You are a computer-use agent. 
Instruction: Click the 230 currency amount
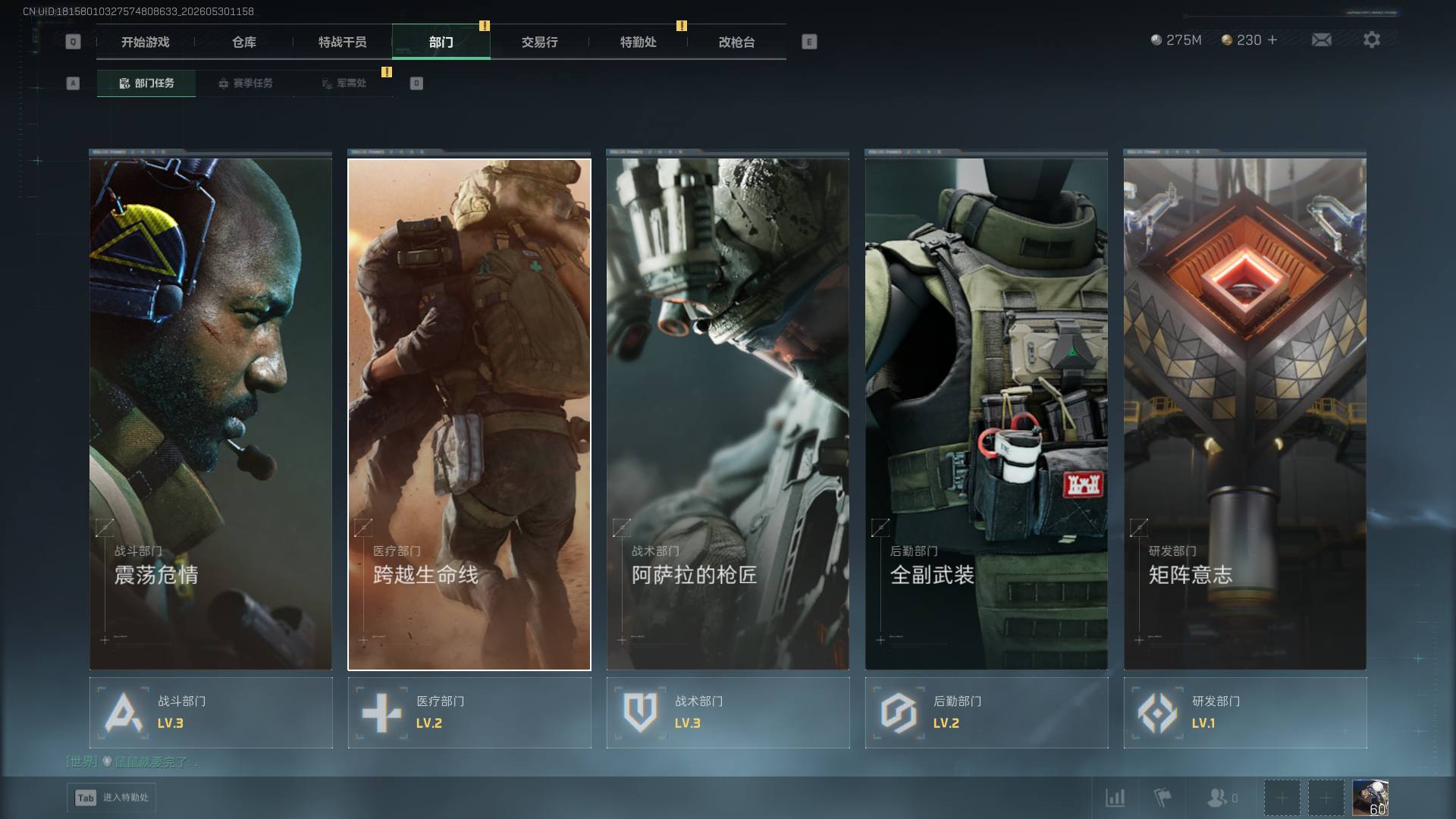1249,39
